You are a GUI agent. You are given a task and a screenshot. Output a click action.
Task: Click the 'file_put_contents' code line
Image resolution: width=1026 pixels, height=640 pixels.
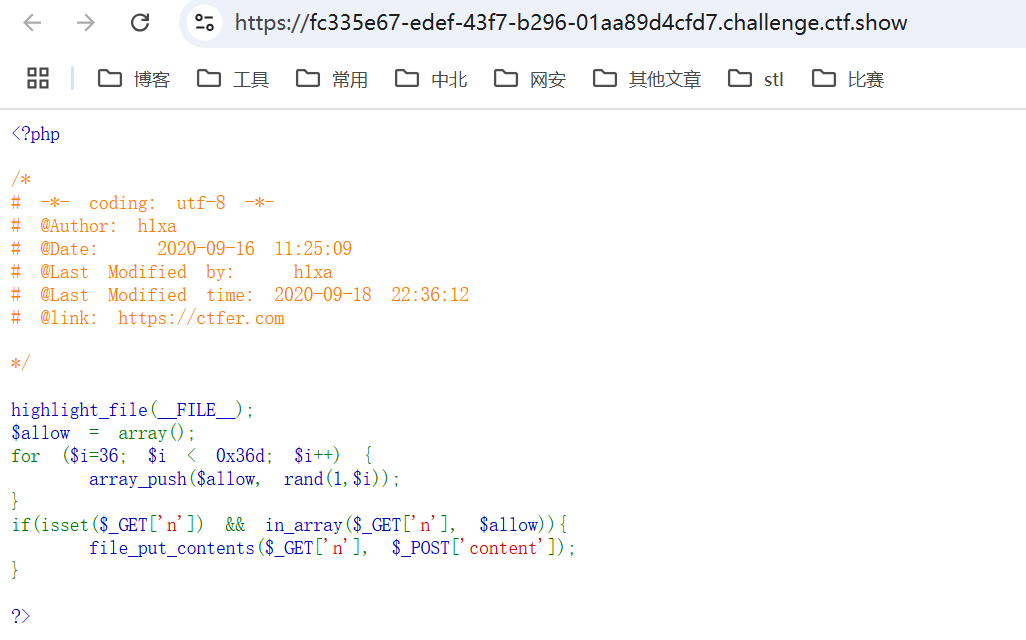(332, 548)
